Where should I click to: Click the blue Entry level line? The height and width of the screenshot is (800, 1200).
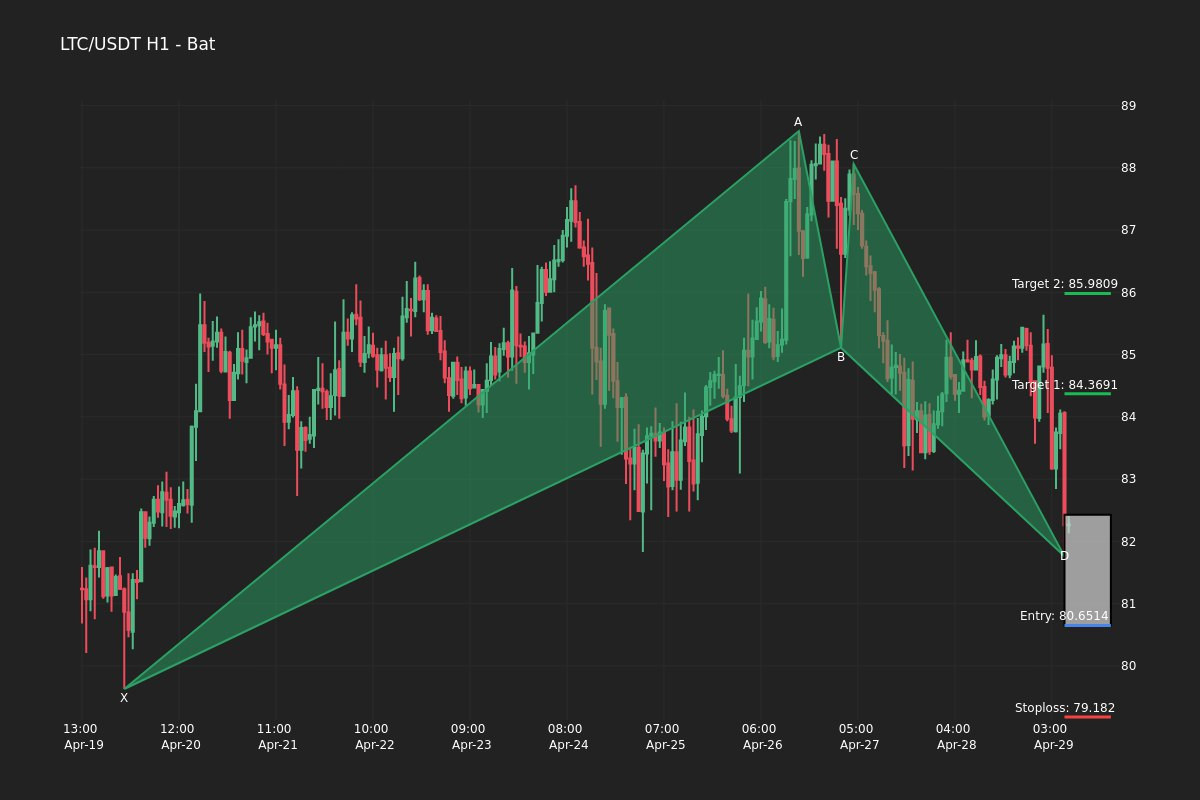coord(1087,625)
